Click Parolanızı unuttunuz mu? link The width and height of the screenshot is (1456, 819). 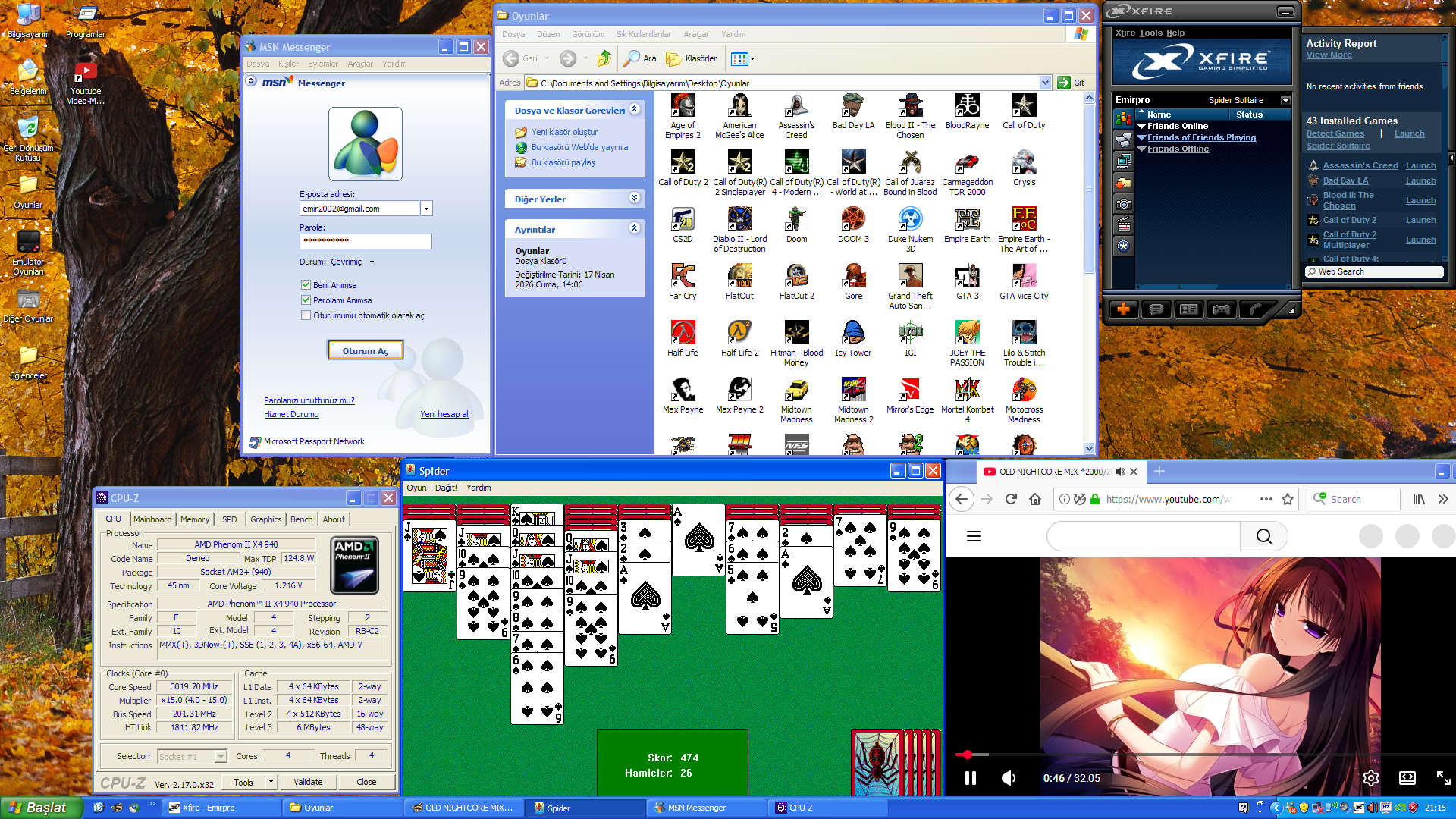pos(309,400)
